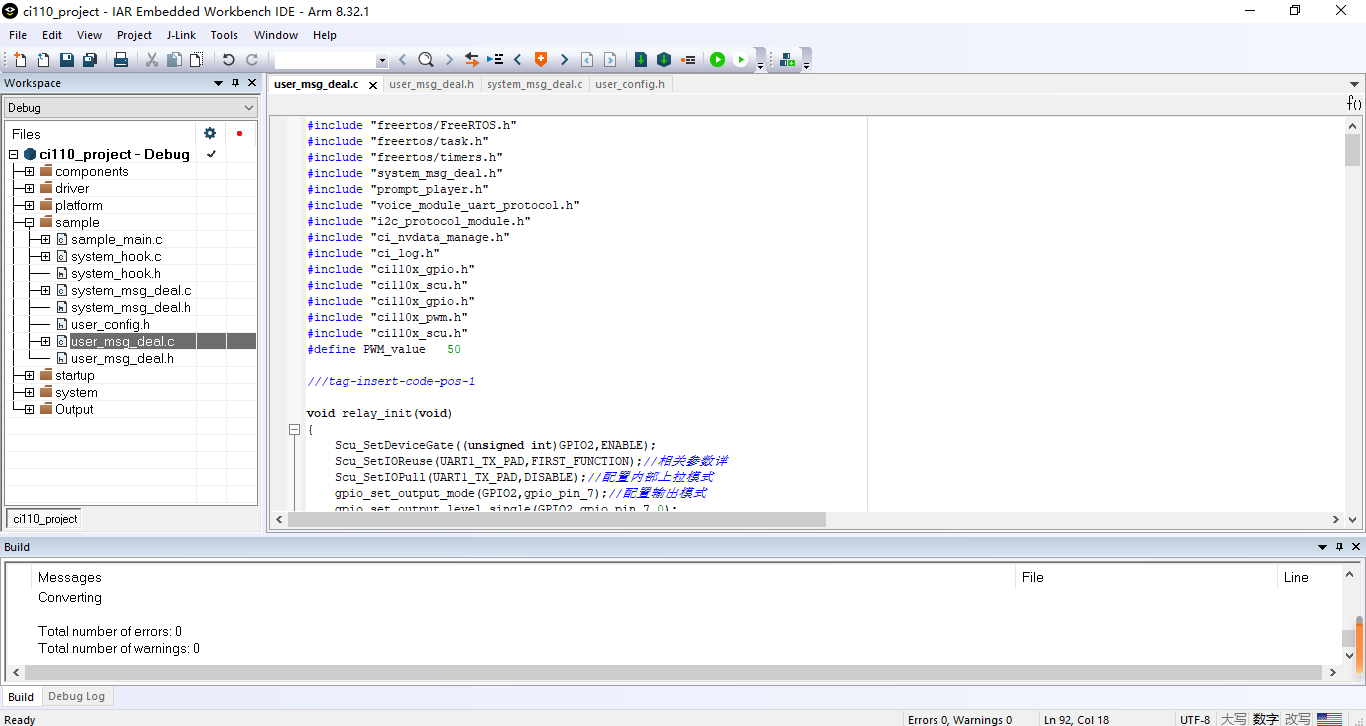Click the editor horizontal scrollbar
The image size is (1366, 726).
pyautogui.click(x=556, y=520)
